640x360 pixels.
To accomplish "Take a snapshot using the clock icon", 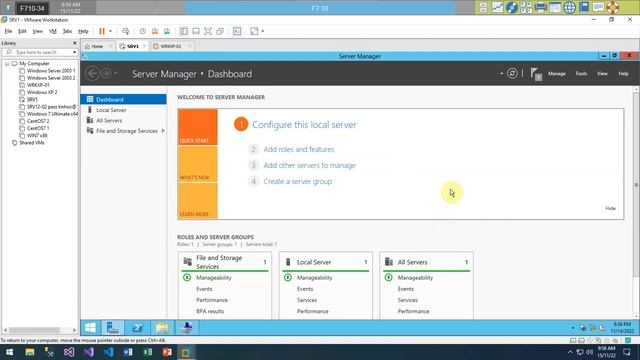I will click(x=142, y=31).
